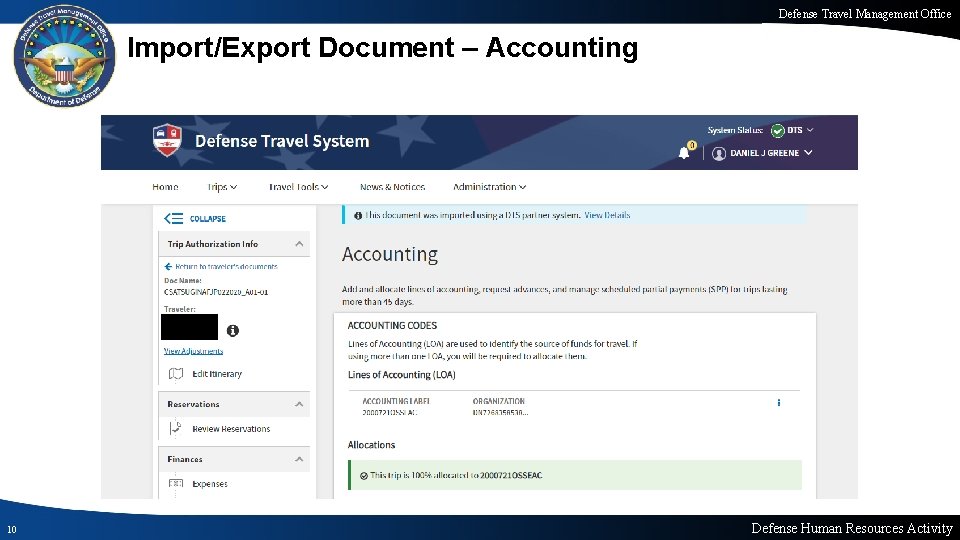Click the Expenses icon in Finances

[176, 484]
